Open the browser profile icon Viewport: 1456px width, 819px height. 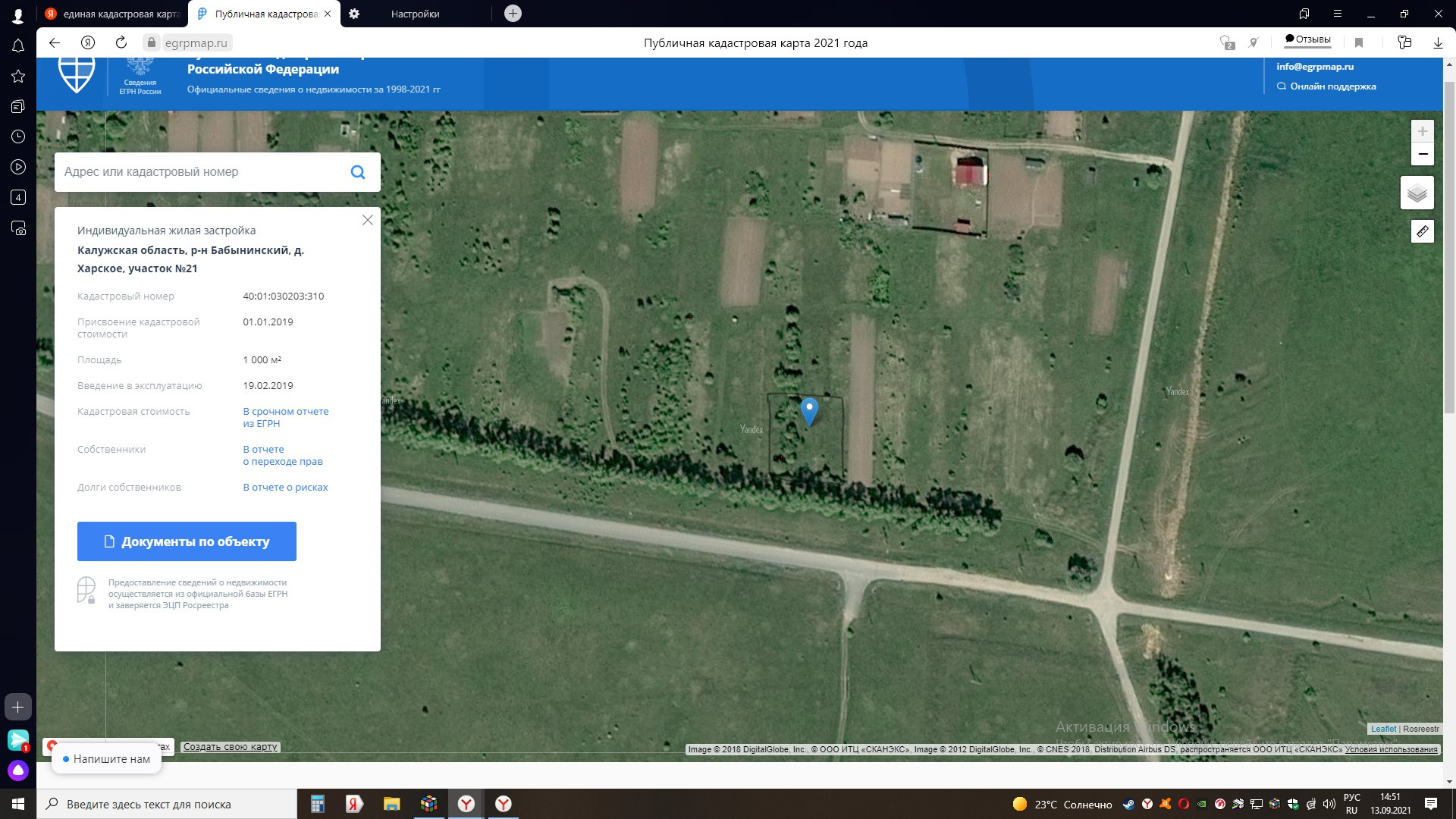click(x=18, y=14)
